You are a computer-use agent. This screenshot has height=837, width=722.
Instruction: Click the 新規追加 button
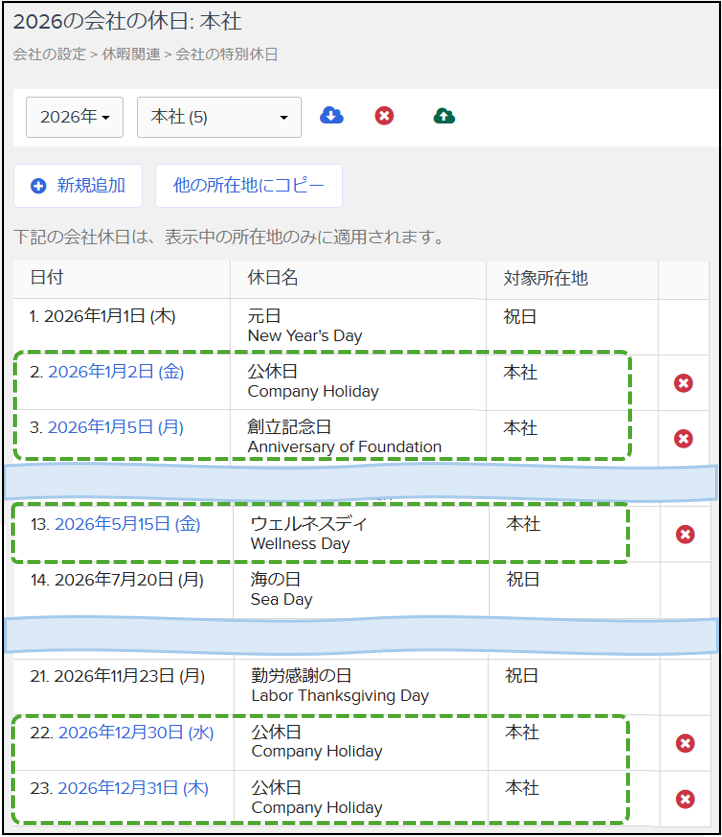click(x=78, y=185)
